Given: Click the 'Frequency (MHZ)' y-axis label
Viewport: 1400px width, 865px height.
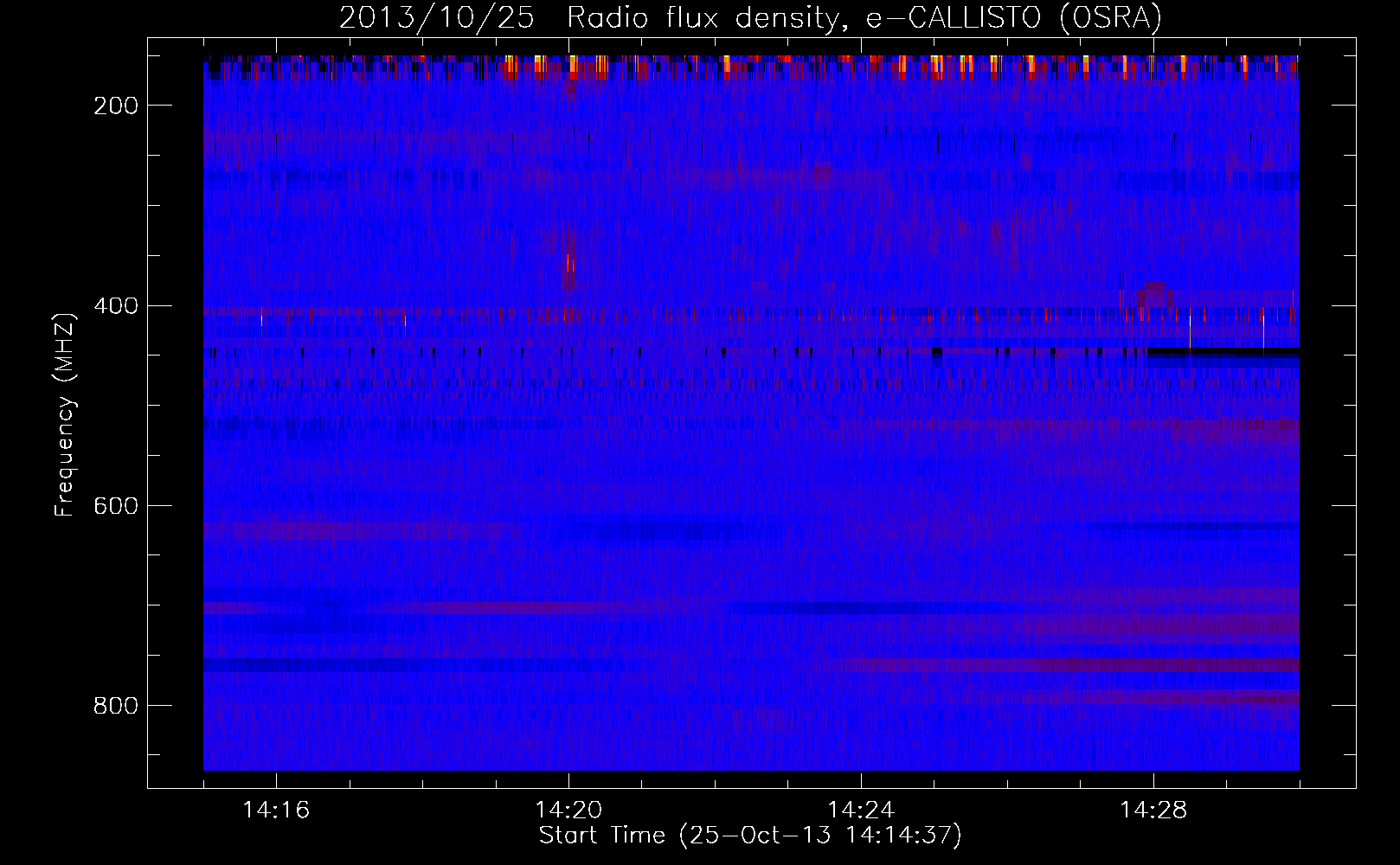Looking at the screenshot, I should tap(65, 414).
